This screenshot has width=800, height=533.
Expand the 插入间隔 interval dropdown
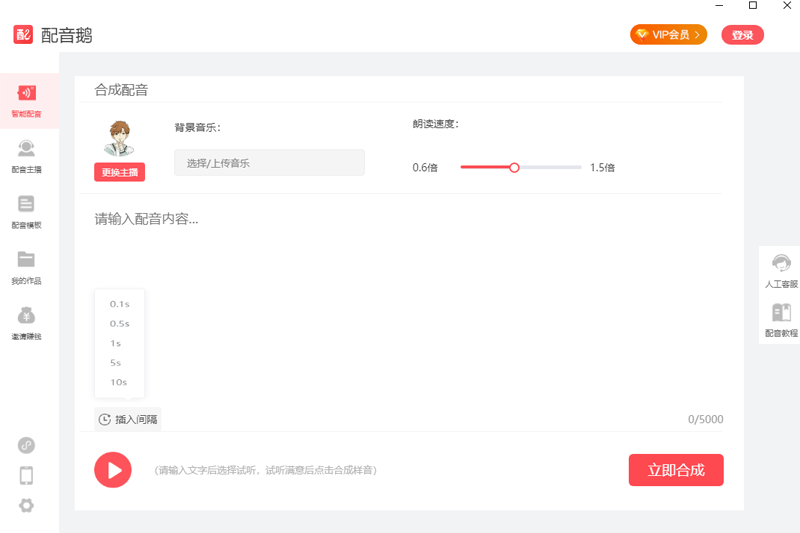tap(128, 419)
